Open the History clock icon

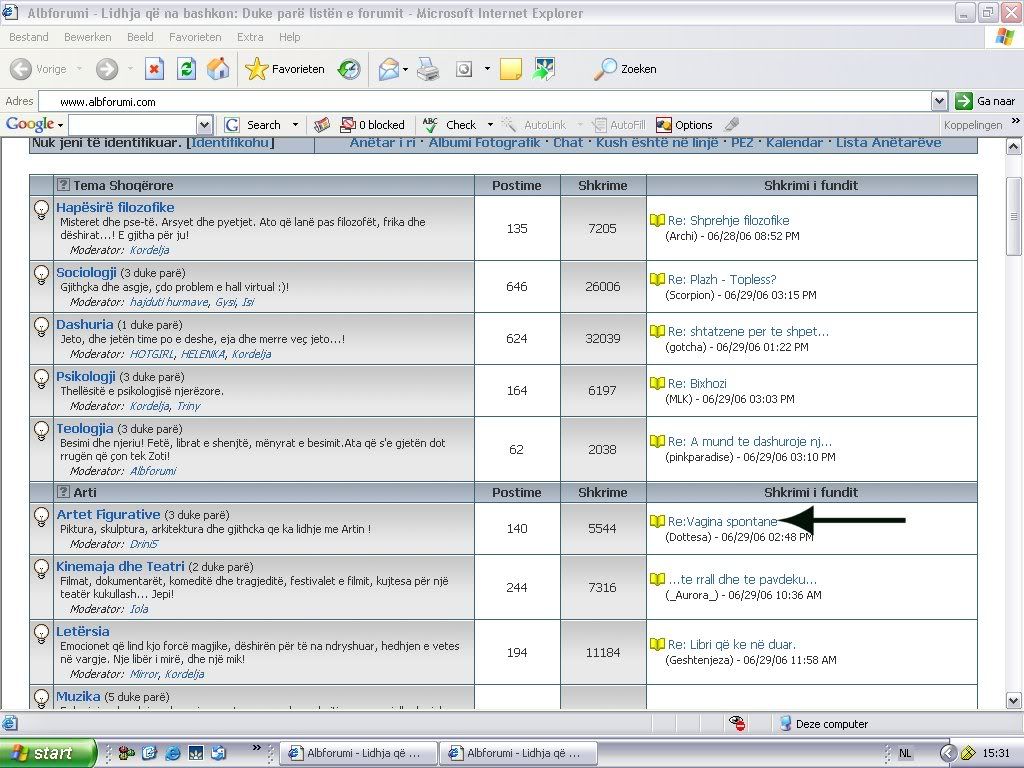pyautogui.click(x=349, y=69)
